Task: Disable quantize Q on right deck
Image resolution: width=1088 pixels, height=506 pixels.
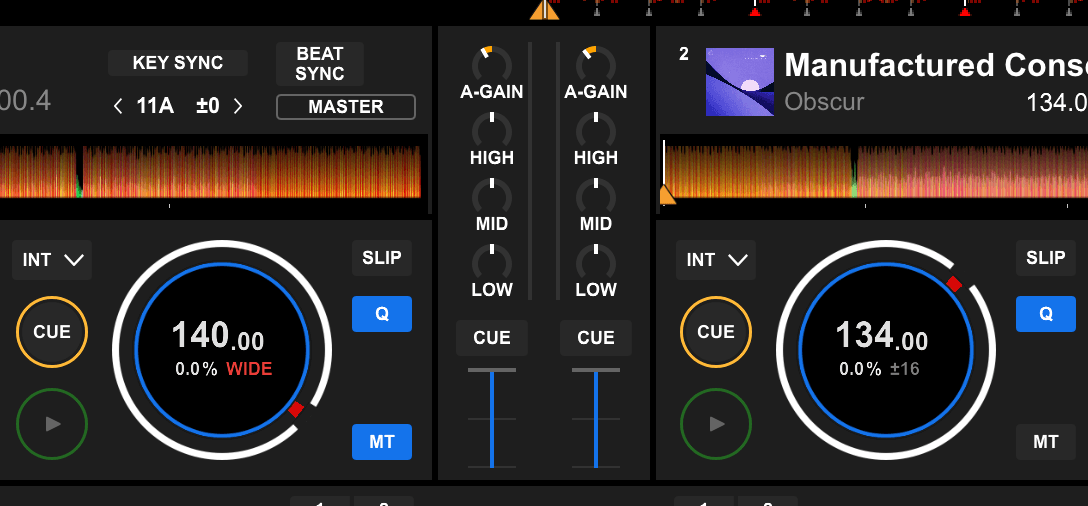Action: (x=1046, y=314)
